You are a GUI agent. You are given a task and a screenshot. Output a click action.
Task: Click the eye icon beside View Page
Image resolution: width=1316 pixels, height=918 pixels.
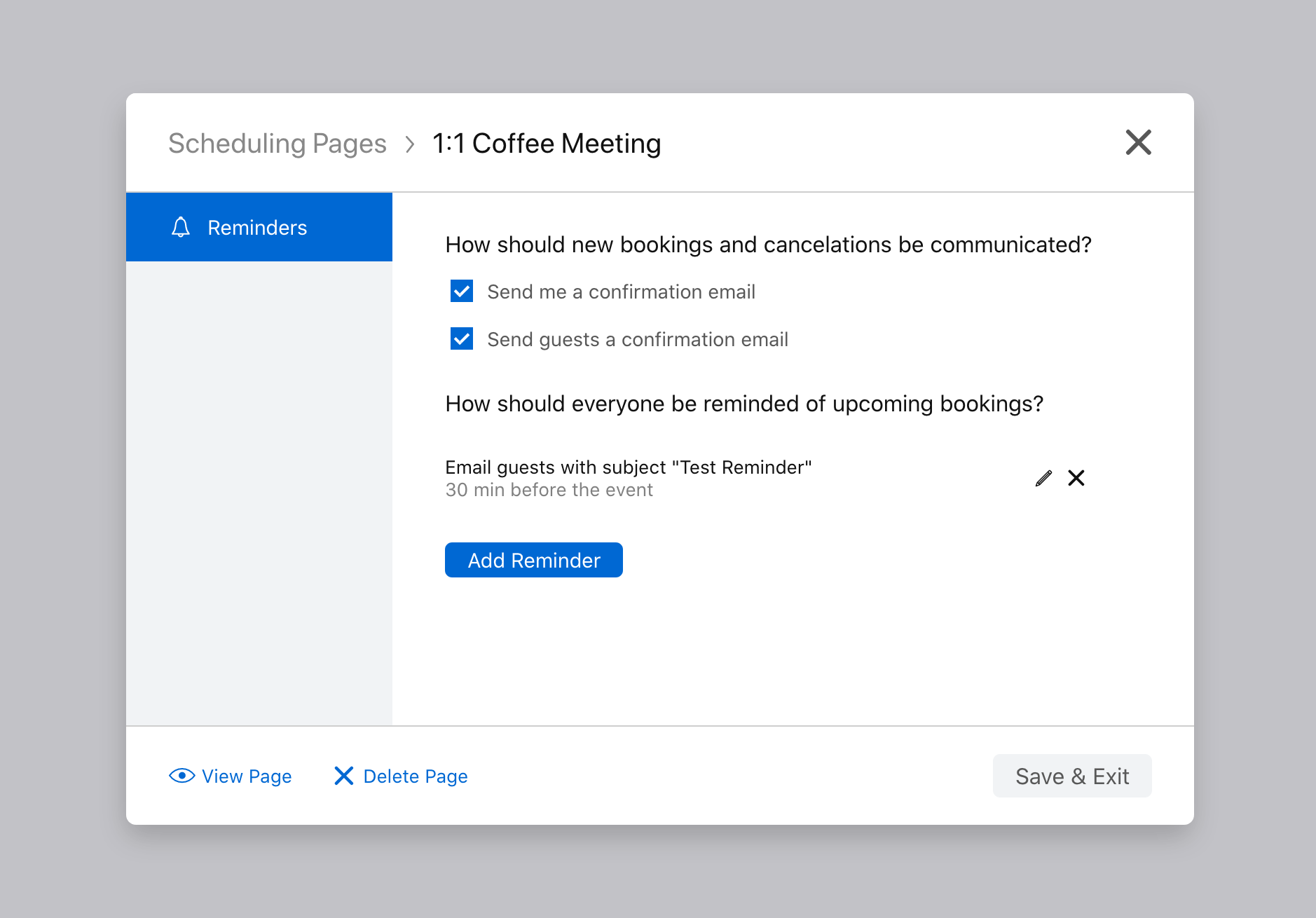point(181,776)
